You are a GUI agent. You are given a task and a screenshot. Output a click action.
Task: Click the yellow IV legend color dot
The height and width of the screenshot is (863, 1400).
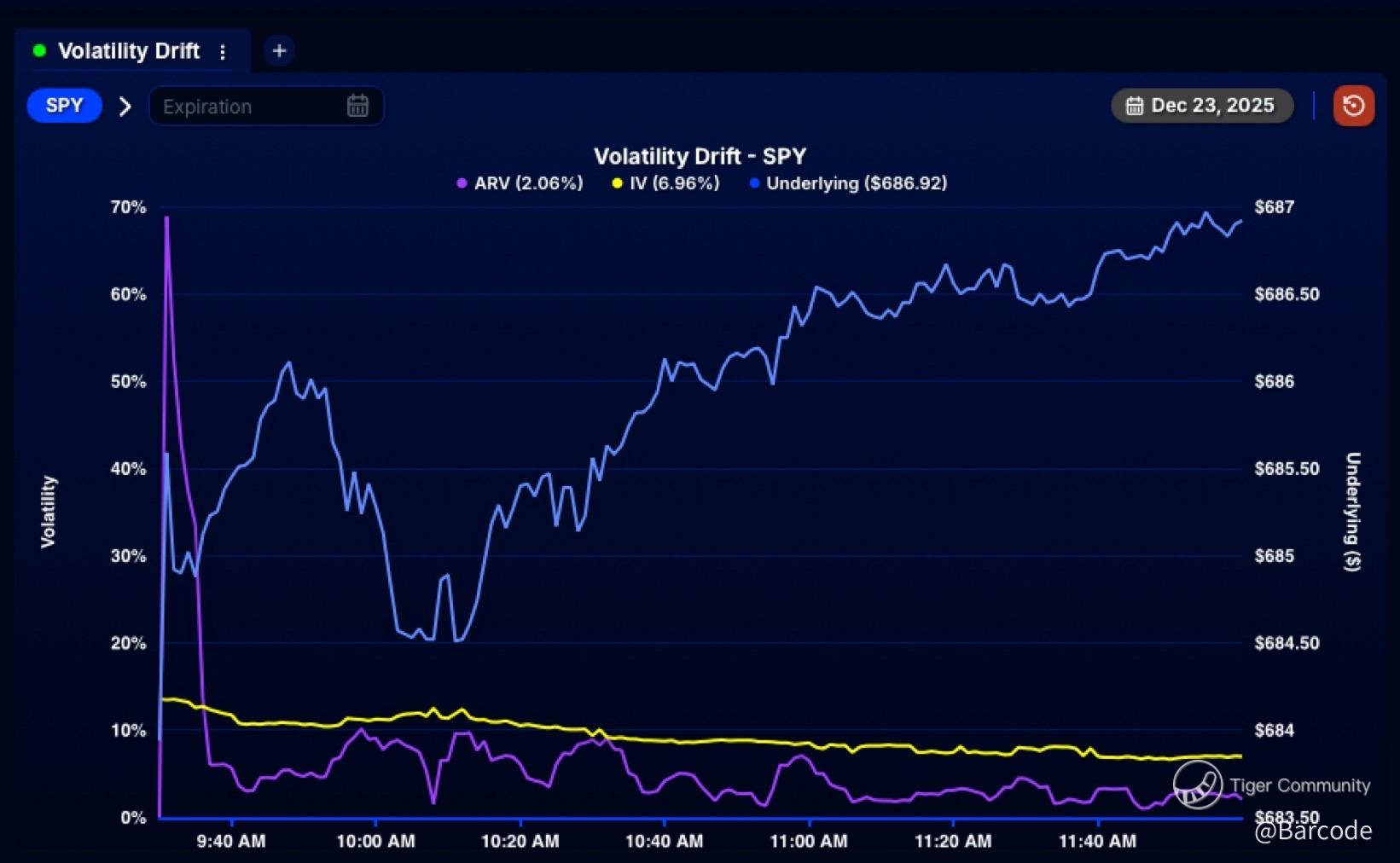(x=617, y=183)
